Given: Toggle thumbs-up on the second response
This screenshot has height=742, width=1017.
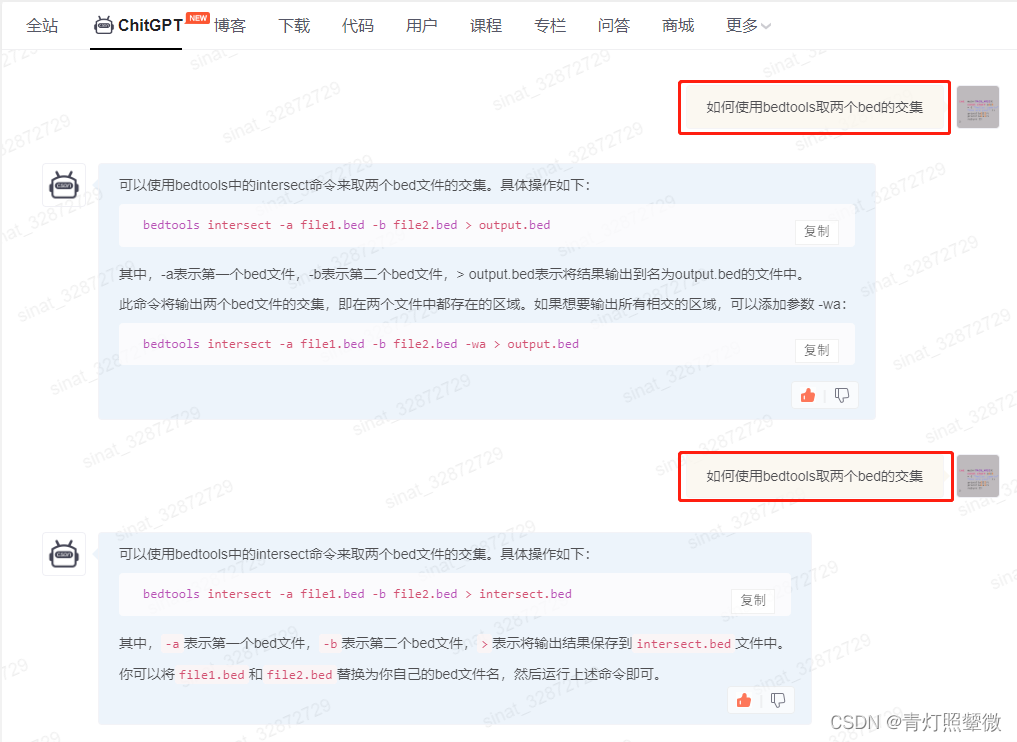Looking at the screenshot, I should [x=744, y=700].
